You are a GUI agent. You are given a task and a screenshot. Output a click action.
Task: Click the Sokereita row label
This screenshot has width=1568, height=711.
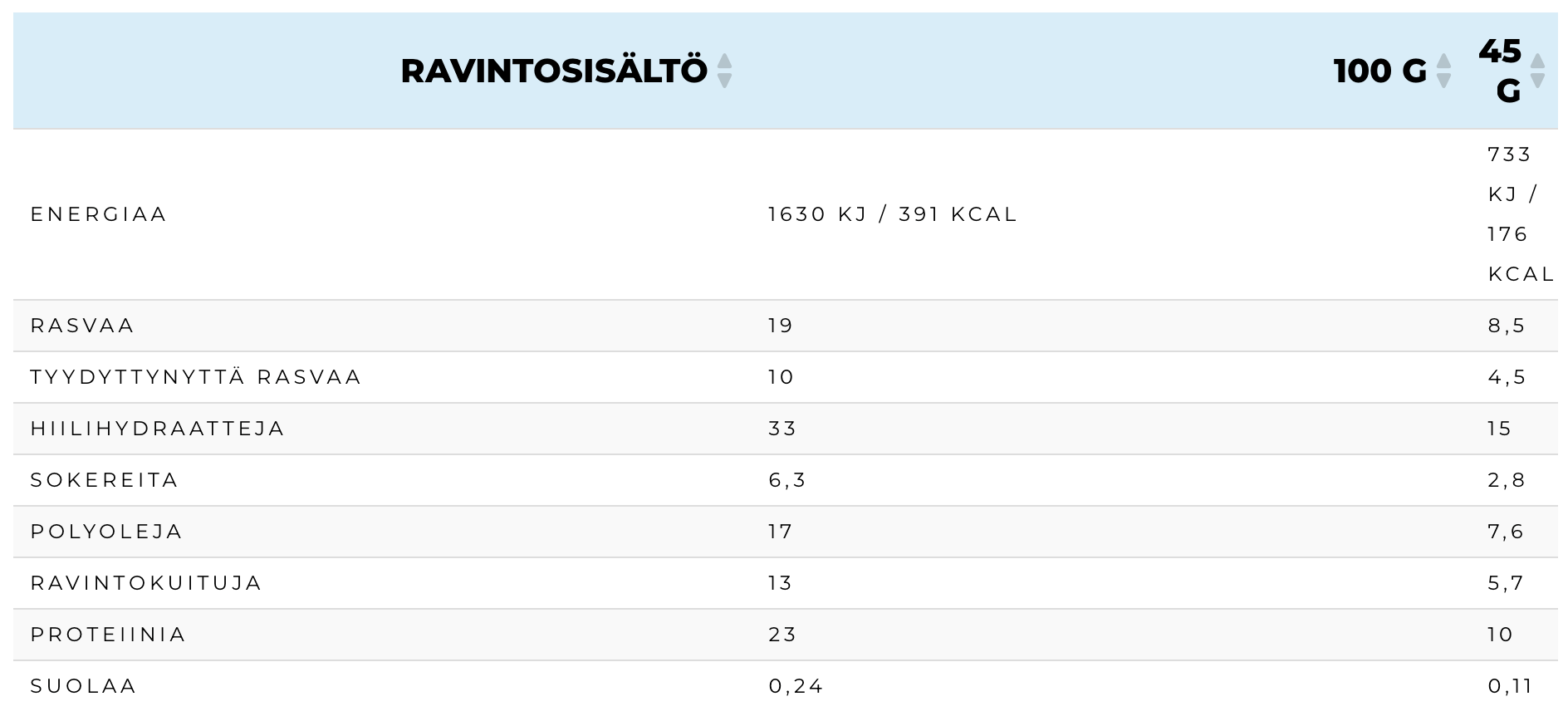(105, 480)
